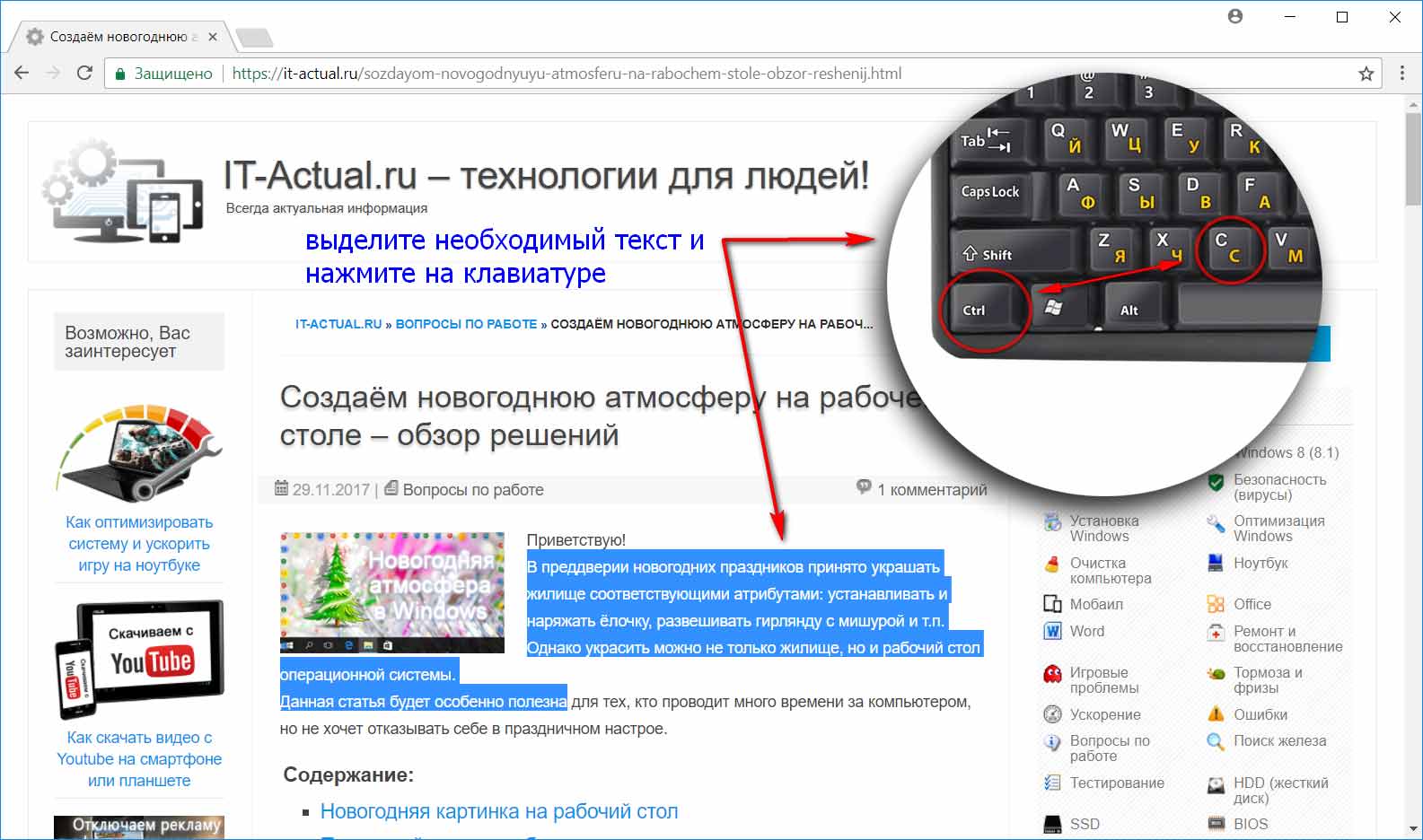Click the Chrome profile avatar icon
Viewport: 1423px width, 840px height.
pyautogui.click(x=1235, y=16)
